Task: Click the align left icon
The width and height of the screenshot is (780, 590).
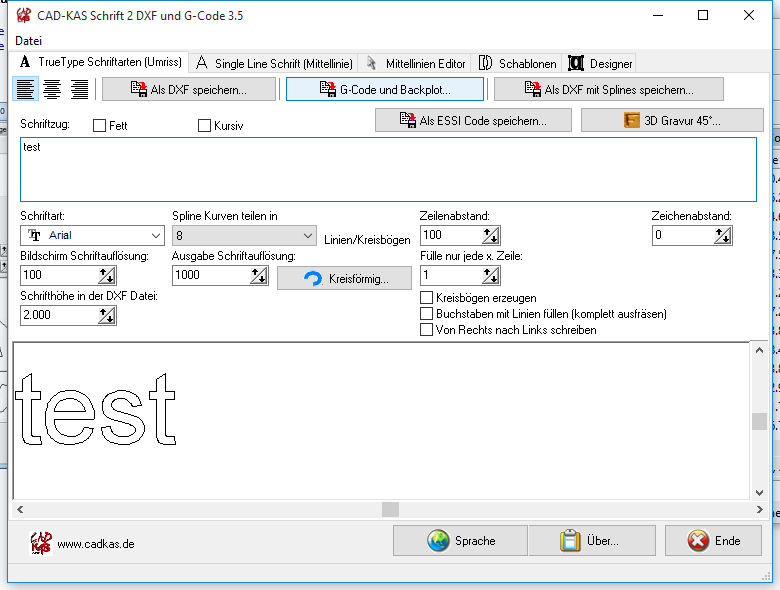Action: pyautogui.click(x=26, y=90)
